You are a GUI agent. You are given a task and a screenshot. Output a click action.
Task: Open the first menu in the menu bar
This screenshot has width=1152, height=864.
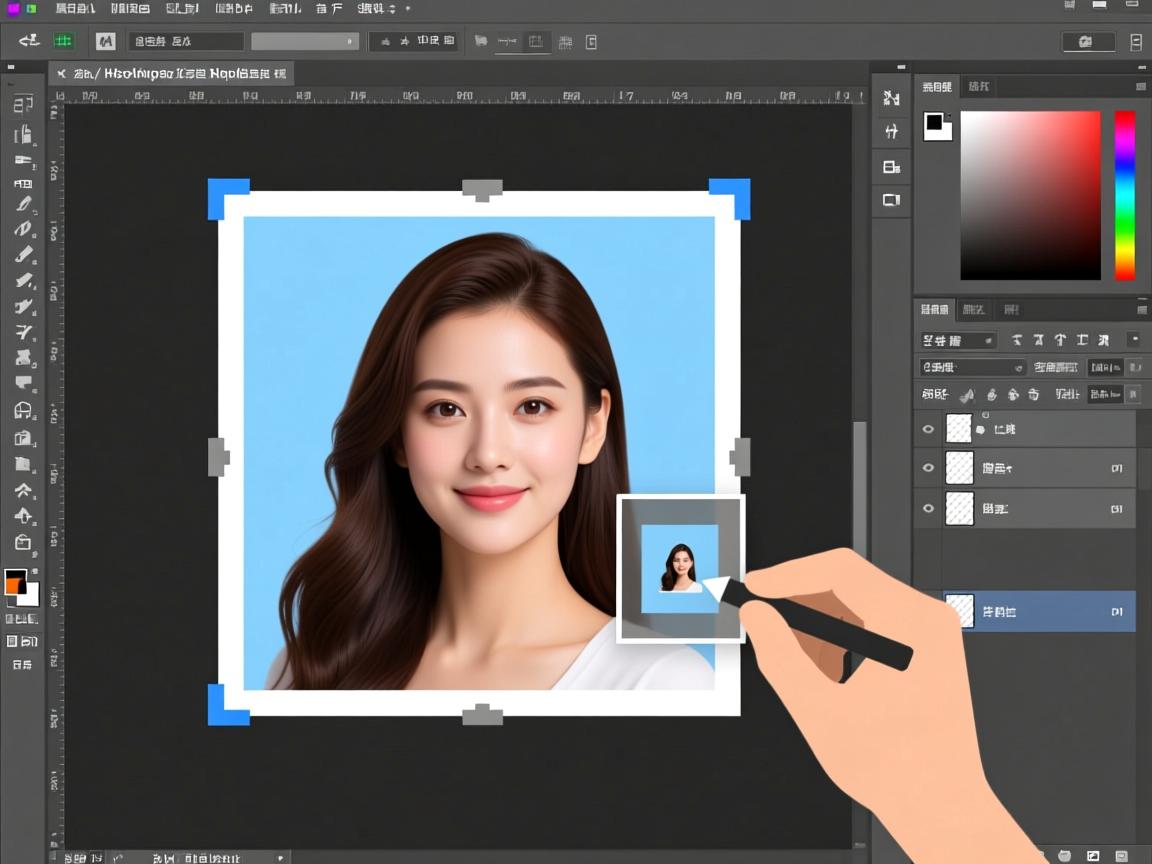(70, 8)
